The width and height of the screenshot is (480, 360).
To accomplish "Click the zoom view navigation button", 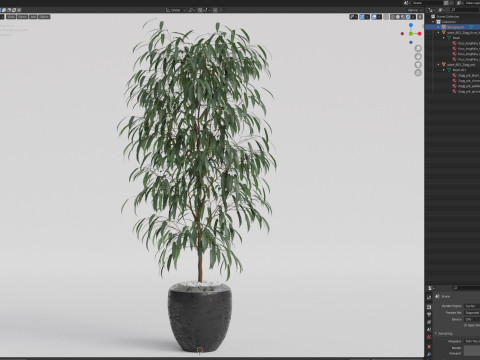I will point(418,48).
